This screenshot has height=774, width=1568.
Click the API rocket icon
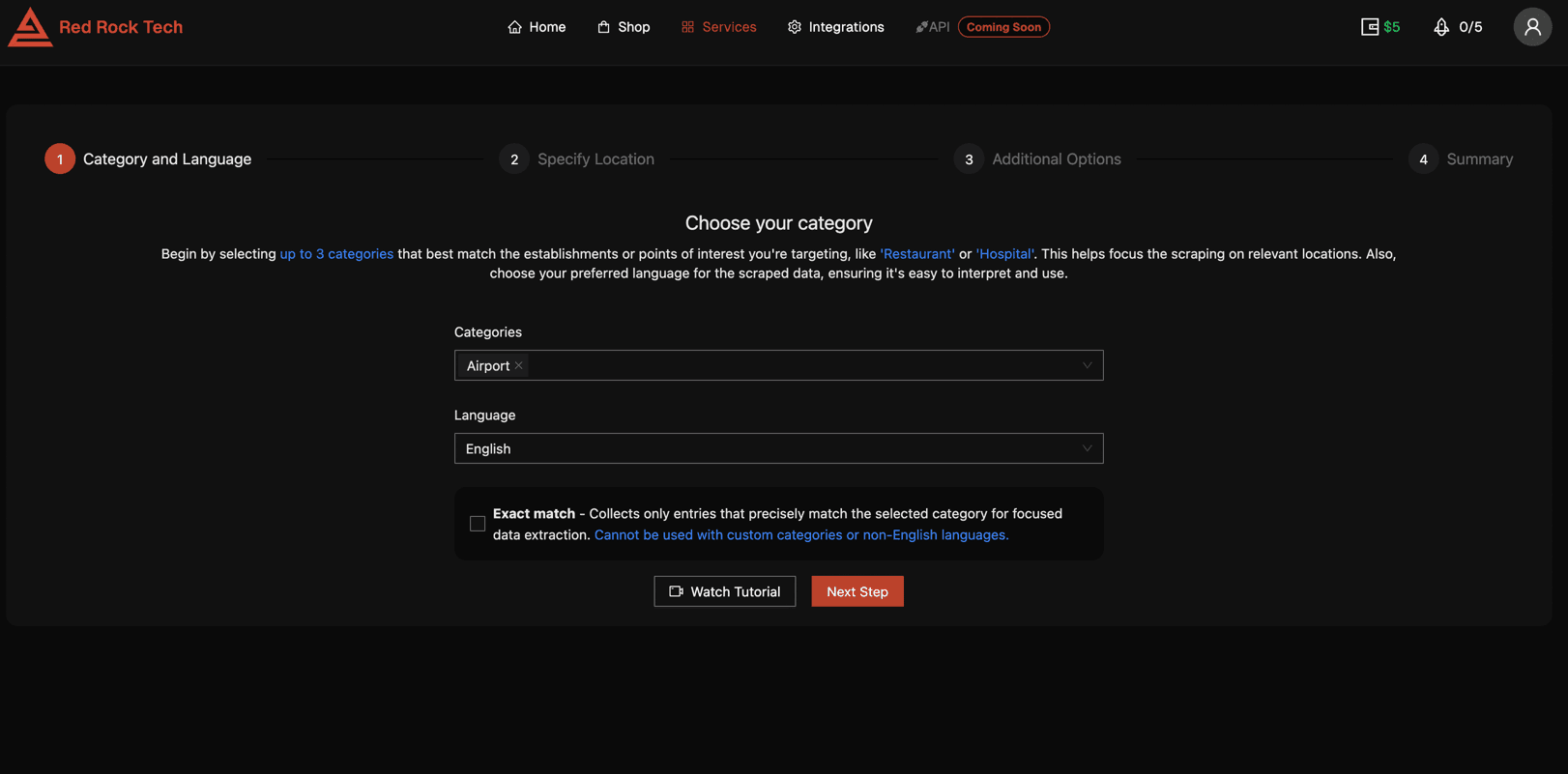(x=921, y=27)
